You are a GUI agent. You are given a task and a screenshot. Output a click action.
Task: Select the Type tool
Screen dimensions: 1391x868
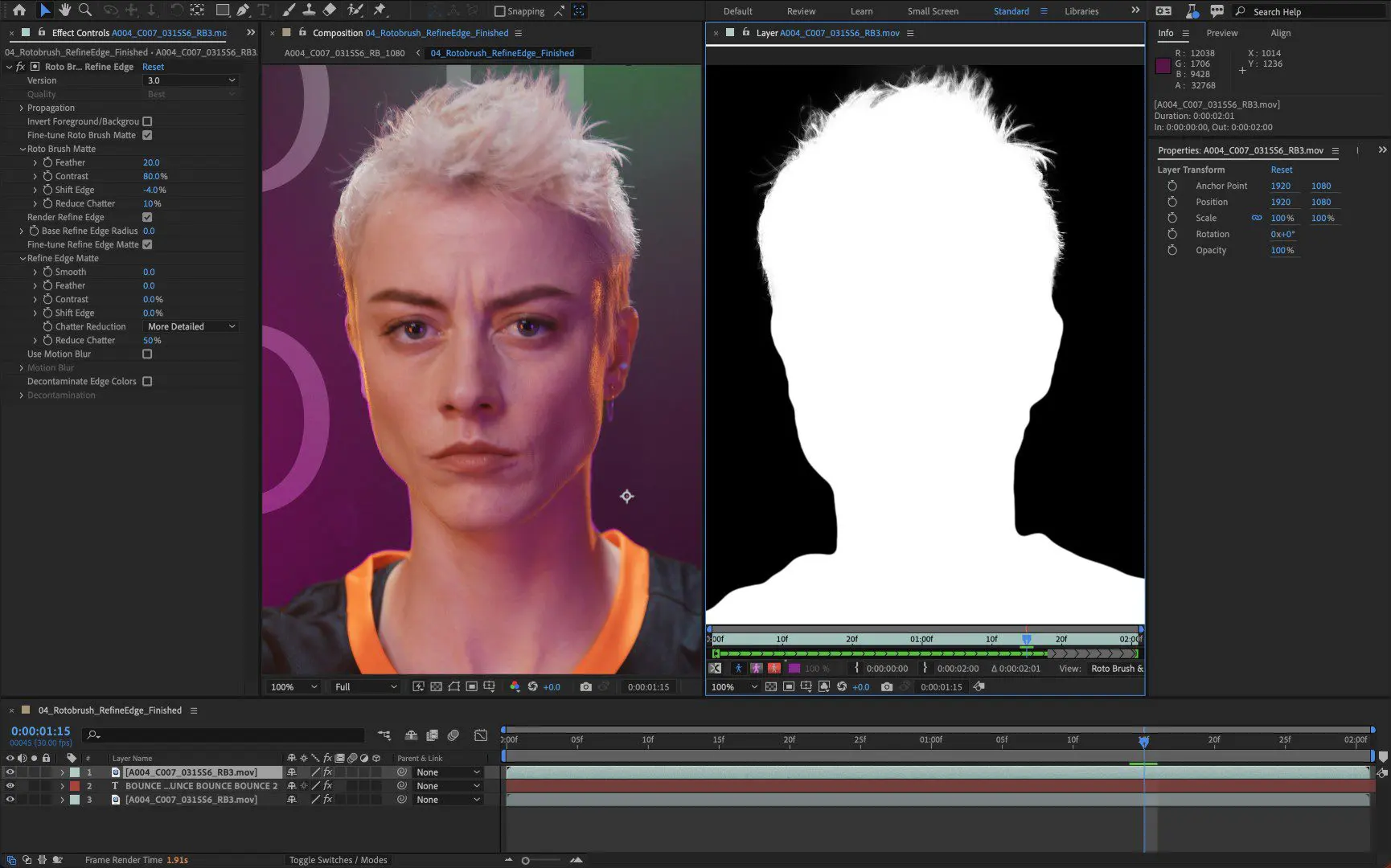263,10
